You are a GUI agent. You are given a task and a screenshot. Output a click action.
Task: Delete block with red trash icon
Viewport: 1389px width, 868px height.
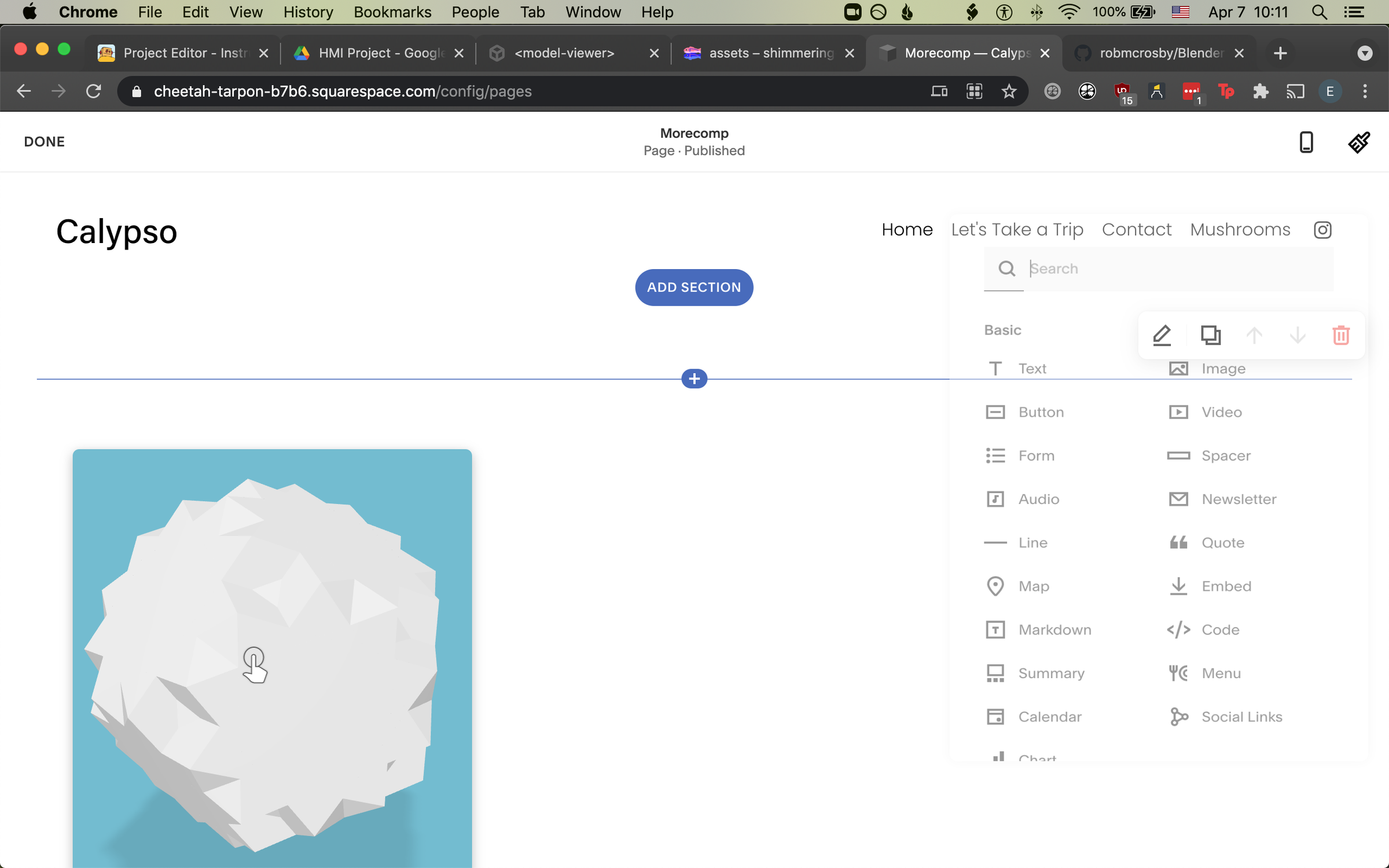[1340, 335]
